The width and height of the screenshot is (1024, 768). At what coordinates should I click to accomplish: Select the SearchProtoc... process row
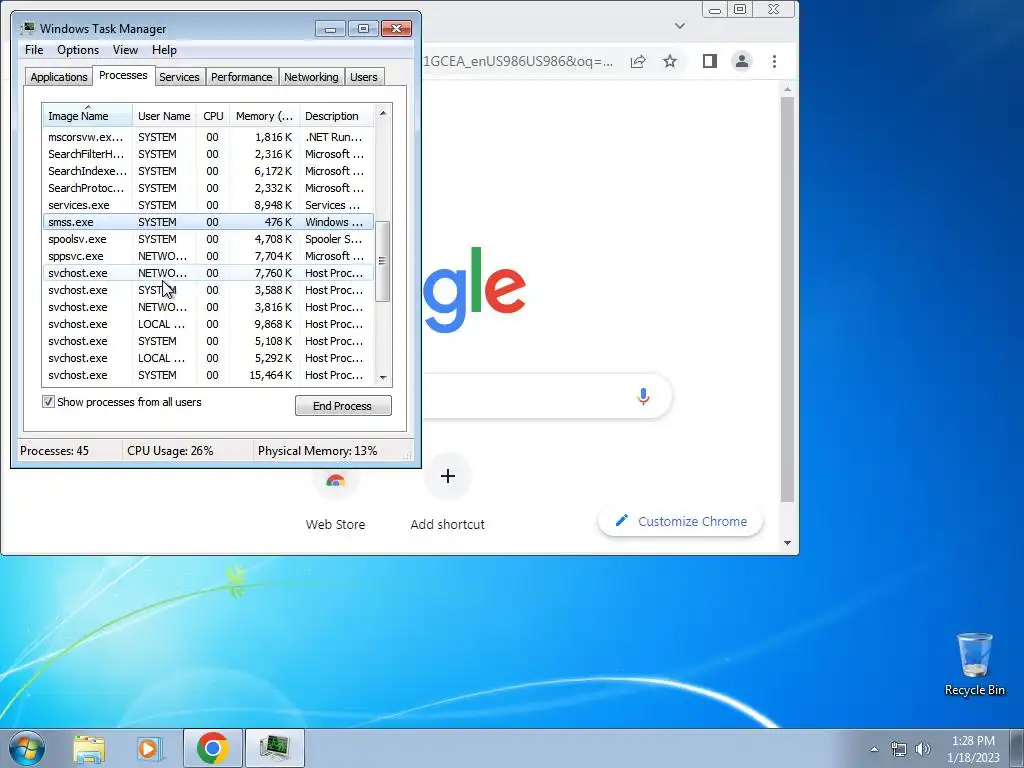coord(208,188)
